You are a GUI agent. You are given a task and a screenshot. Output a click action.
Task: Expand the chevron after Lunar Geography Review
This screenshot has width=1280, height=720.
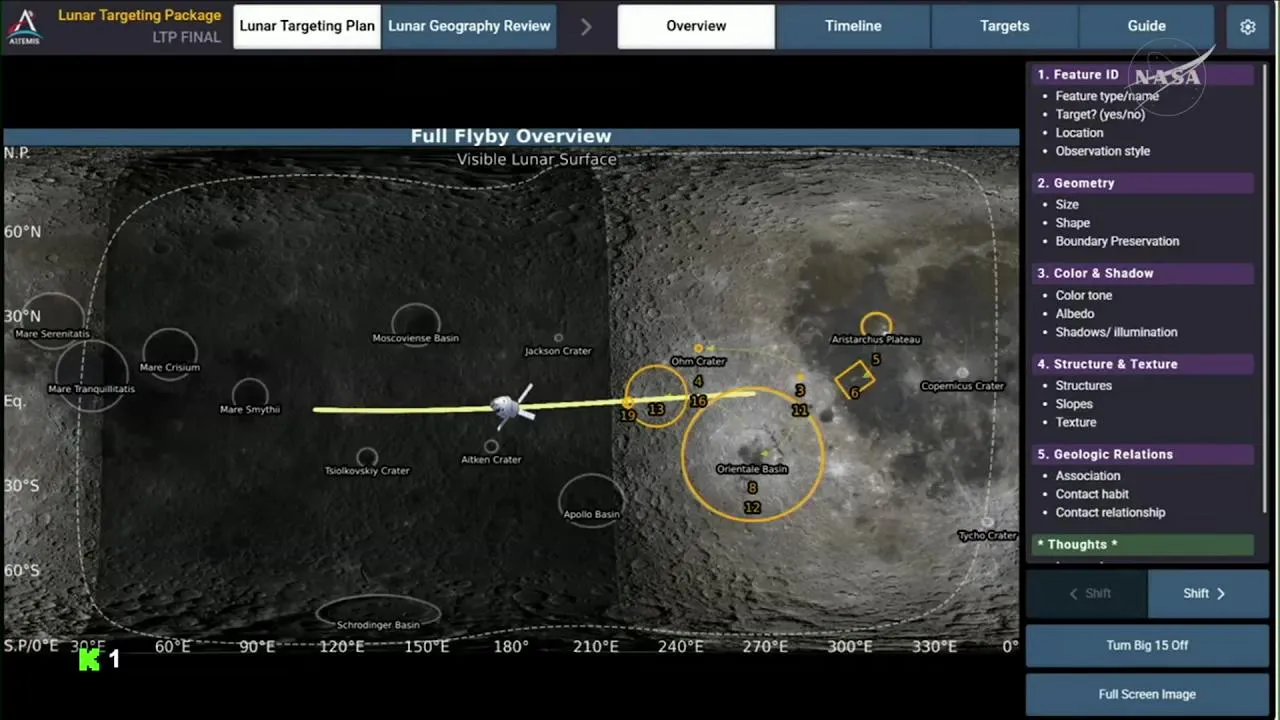coord(586,27)
